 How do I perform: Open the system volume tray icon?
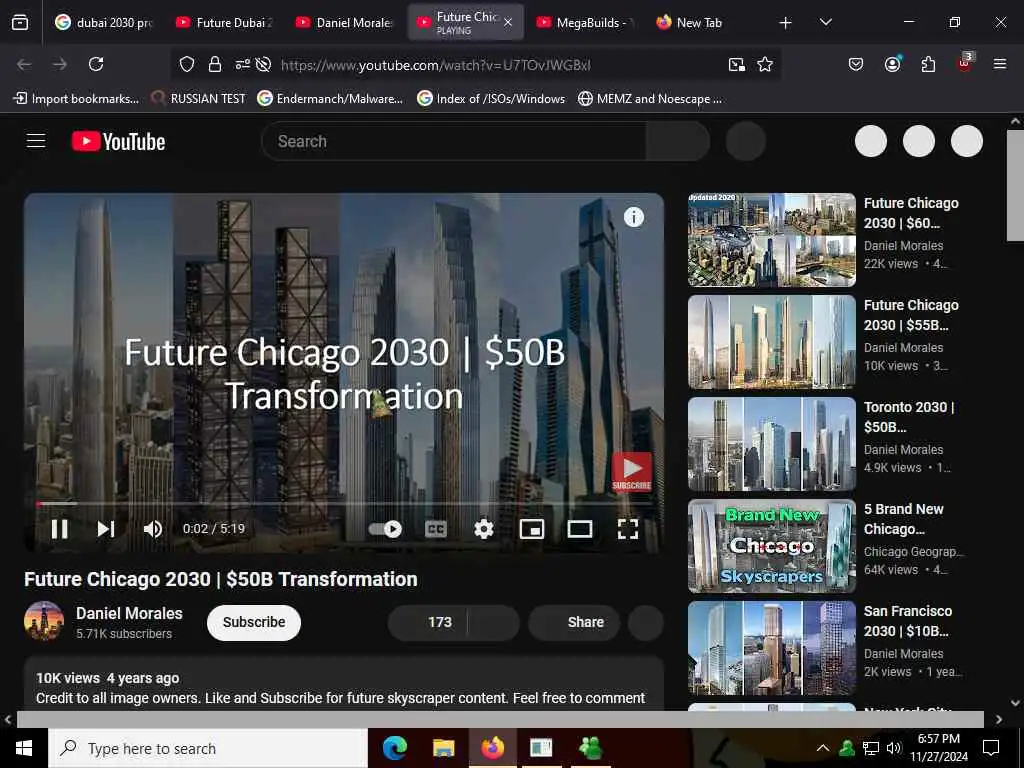[x=894, y=748]
